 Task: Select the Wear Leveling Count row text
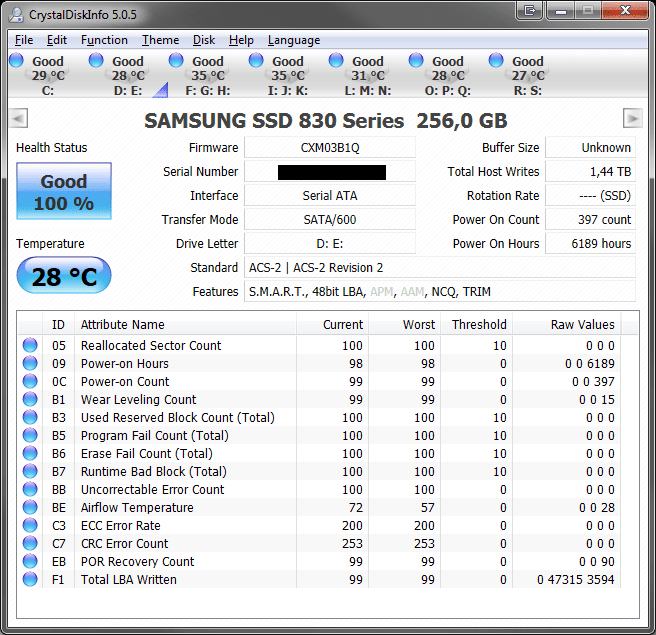coord(138,399)
